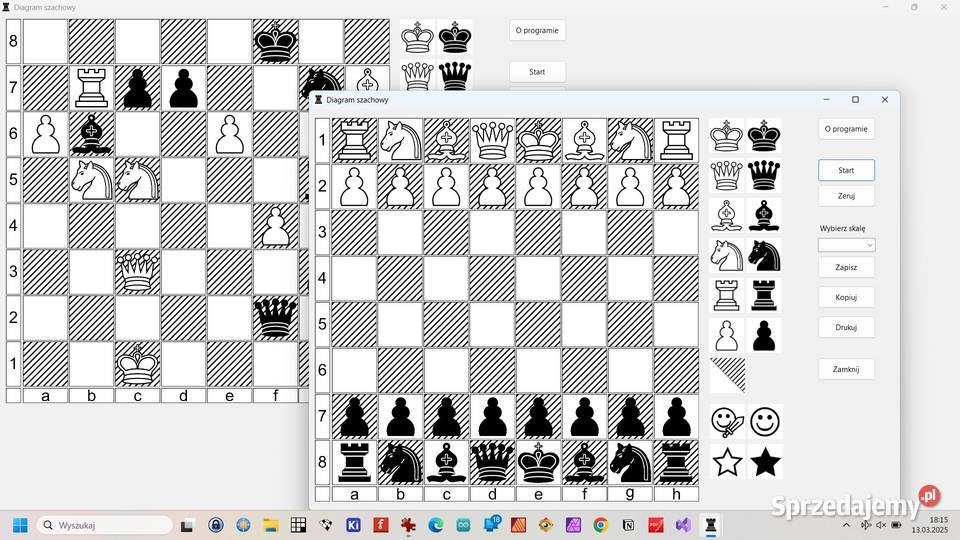The height and width of the screenshot is (540, 960).
Task: Pick white rook from front window palette
Action: [x=726, y=295]
